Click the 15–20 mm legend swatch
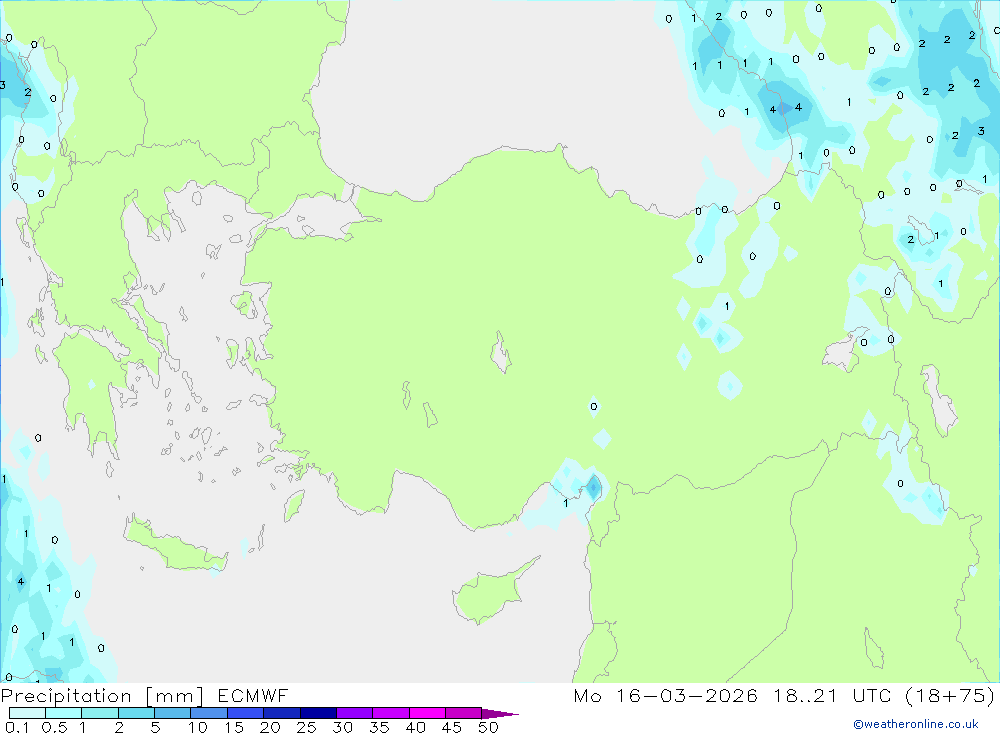 [246, 713]
